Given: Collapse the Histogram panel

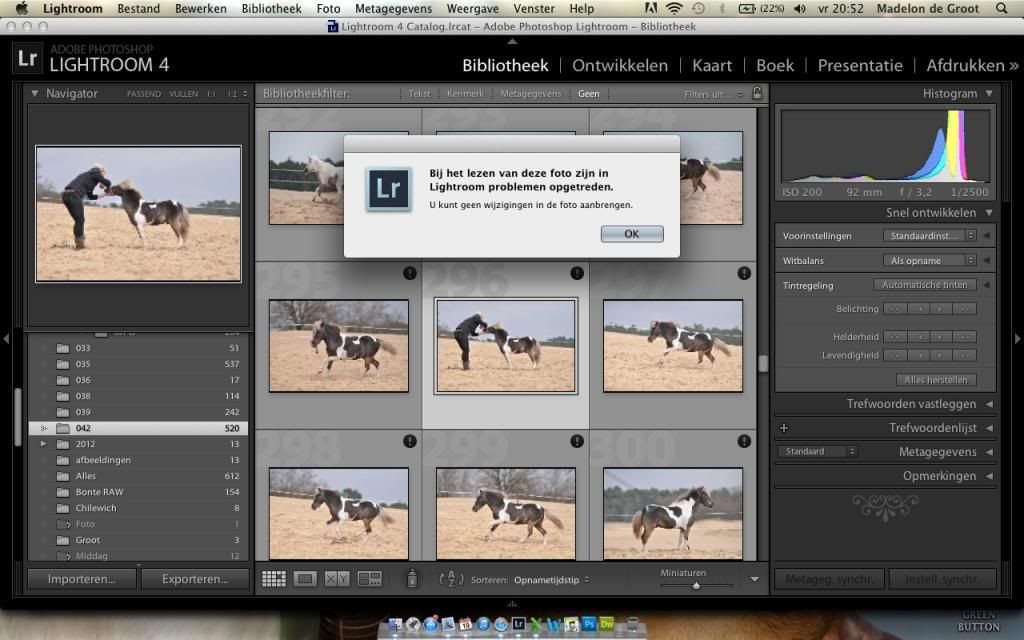Looking at the screenshot, I should pyautogui.click(x=989, y=93).
